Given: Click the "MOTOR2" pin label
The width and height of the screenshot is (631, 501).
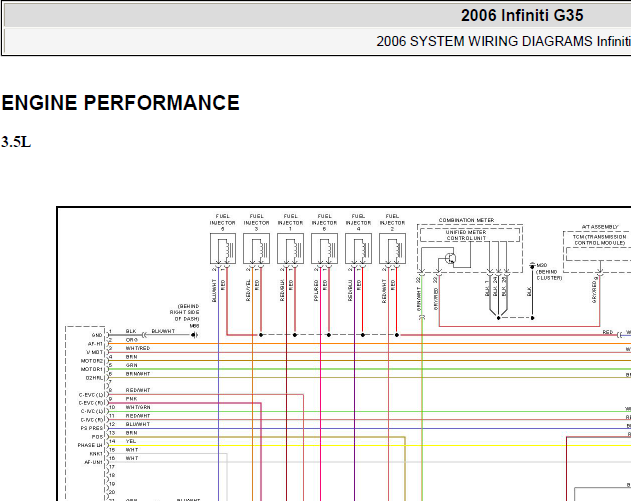Looking at the screenshot, I should coord(92,361).
